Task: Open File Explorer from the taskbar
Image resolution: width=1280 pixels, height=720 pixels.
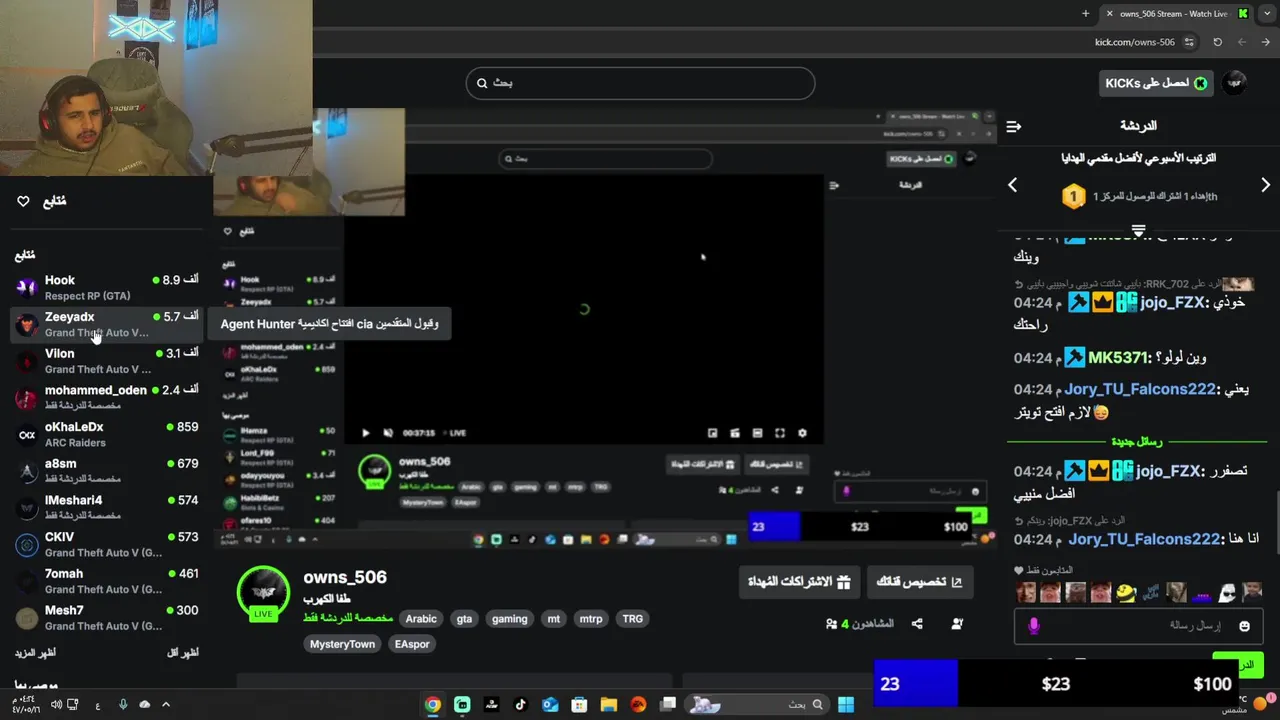Action: [608, 705]
